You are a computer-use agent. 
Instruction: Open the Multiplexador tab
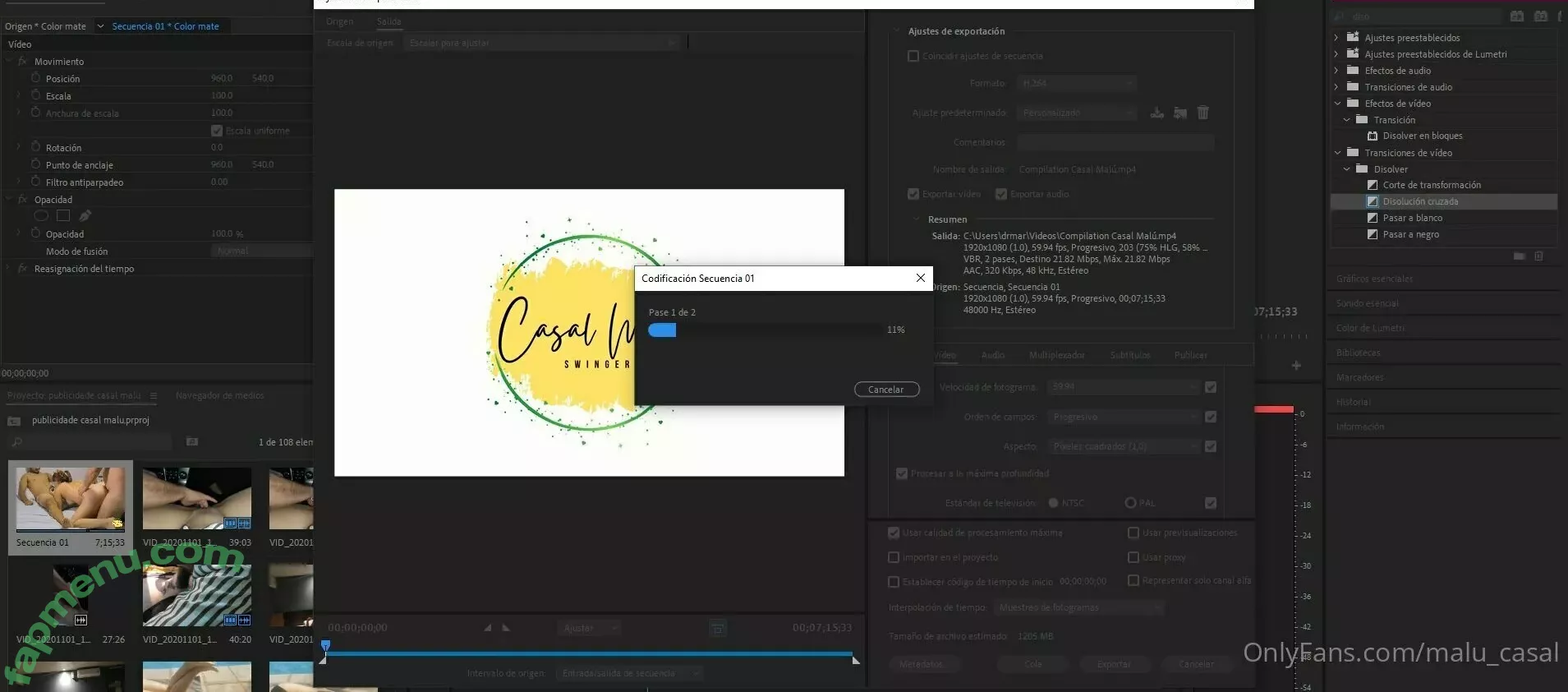[1057, 355]
